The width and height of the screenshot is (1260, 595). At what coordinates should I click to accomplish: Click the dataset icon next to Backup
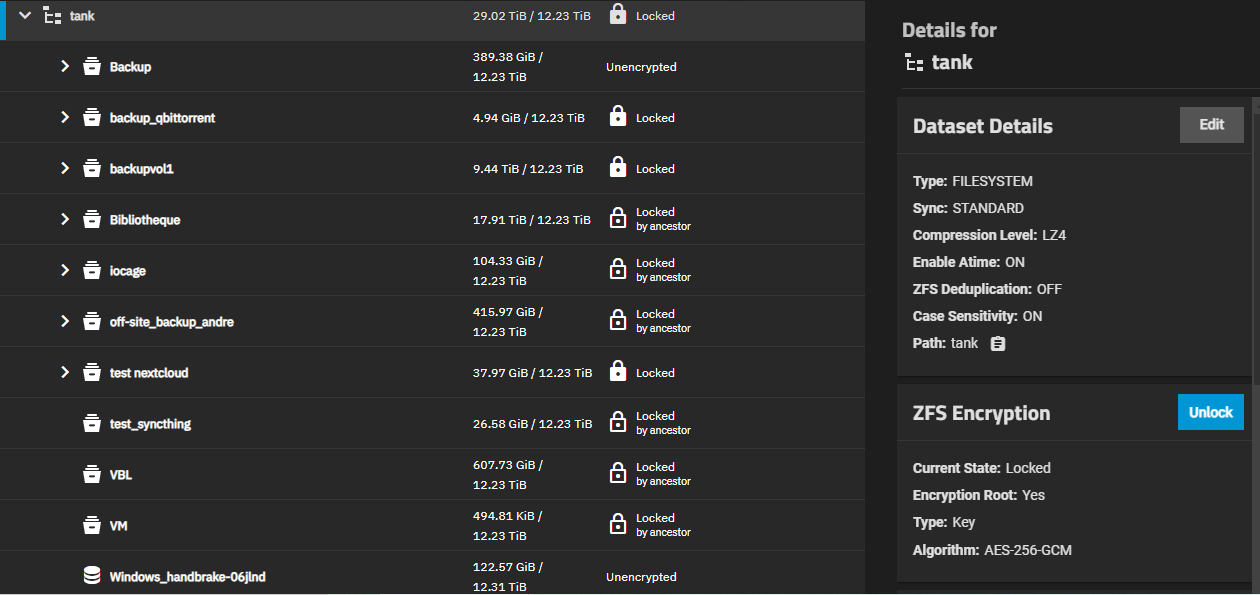(92, 67)
